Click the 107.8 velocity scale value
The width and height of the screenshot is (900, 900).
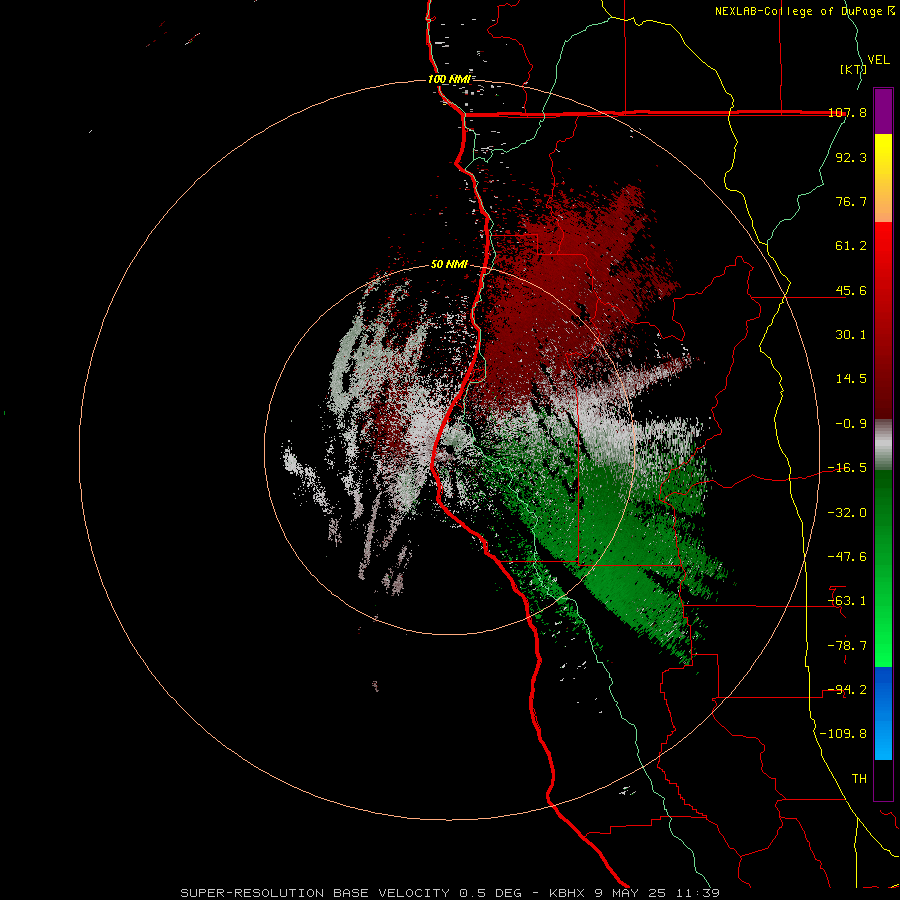tap(847, 112)
